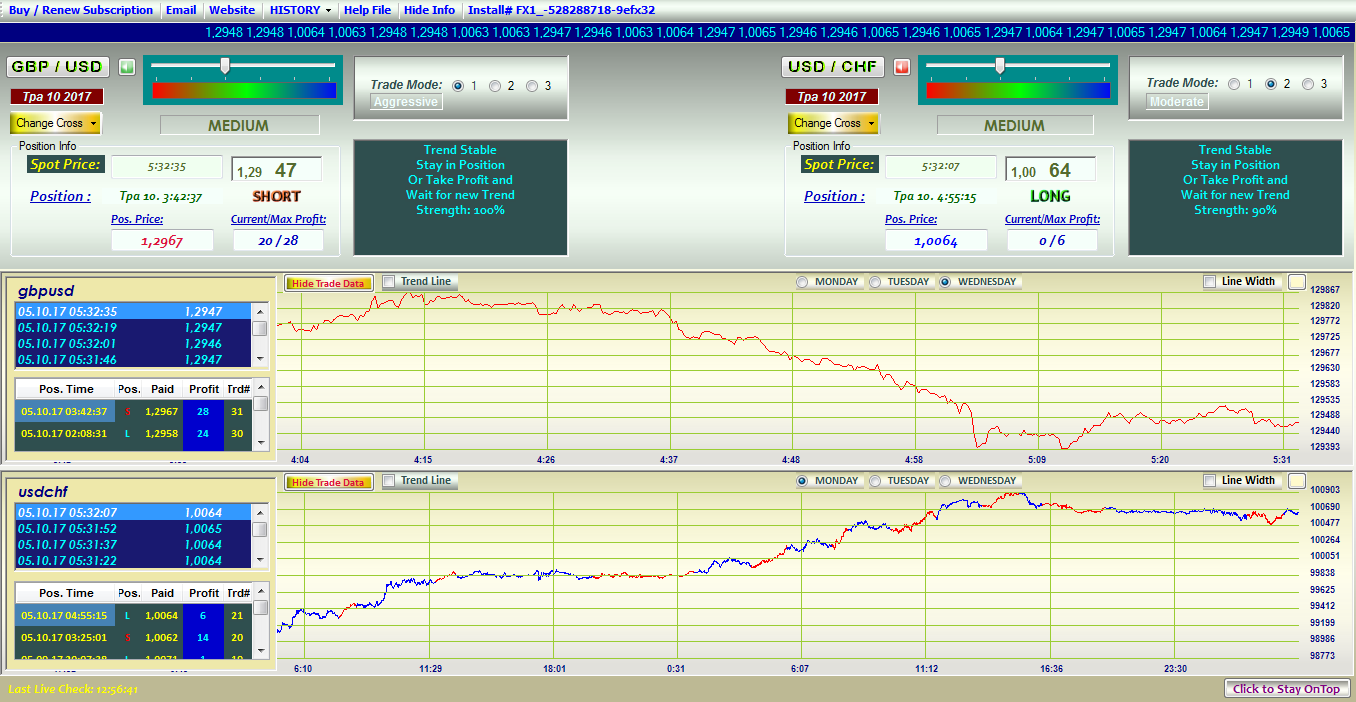Open Change Cross dropdown for GBP / USD
The width and height of the screenshot is (1356, 702).
pyautogui.click(x=56, y=123)
